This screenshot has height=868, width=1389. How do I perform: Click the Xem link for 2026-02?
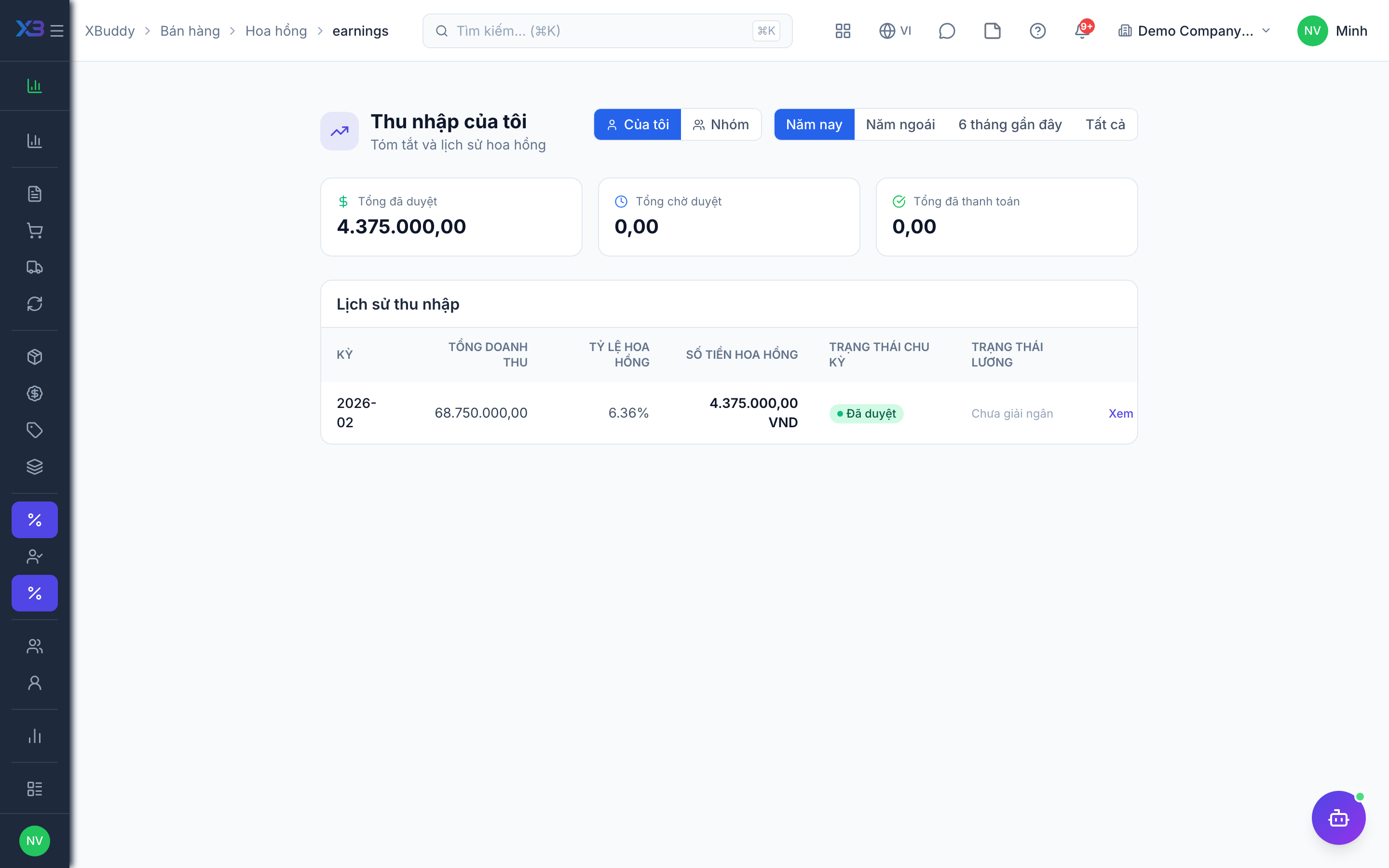(x=1120, y=413)
